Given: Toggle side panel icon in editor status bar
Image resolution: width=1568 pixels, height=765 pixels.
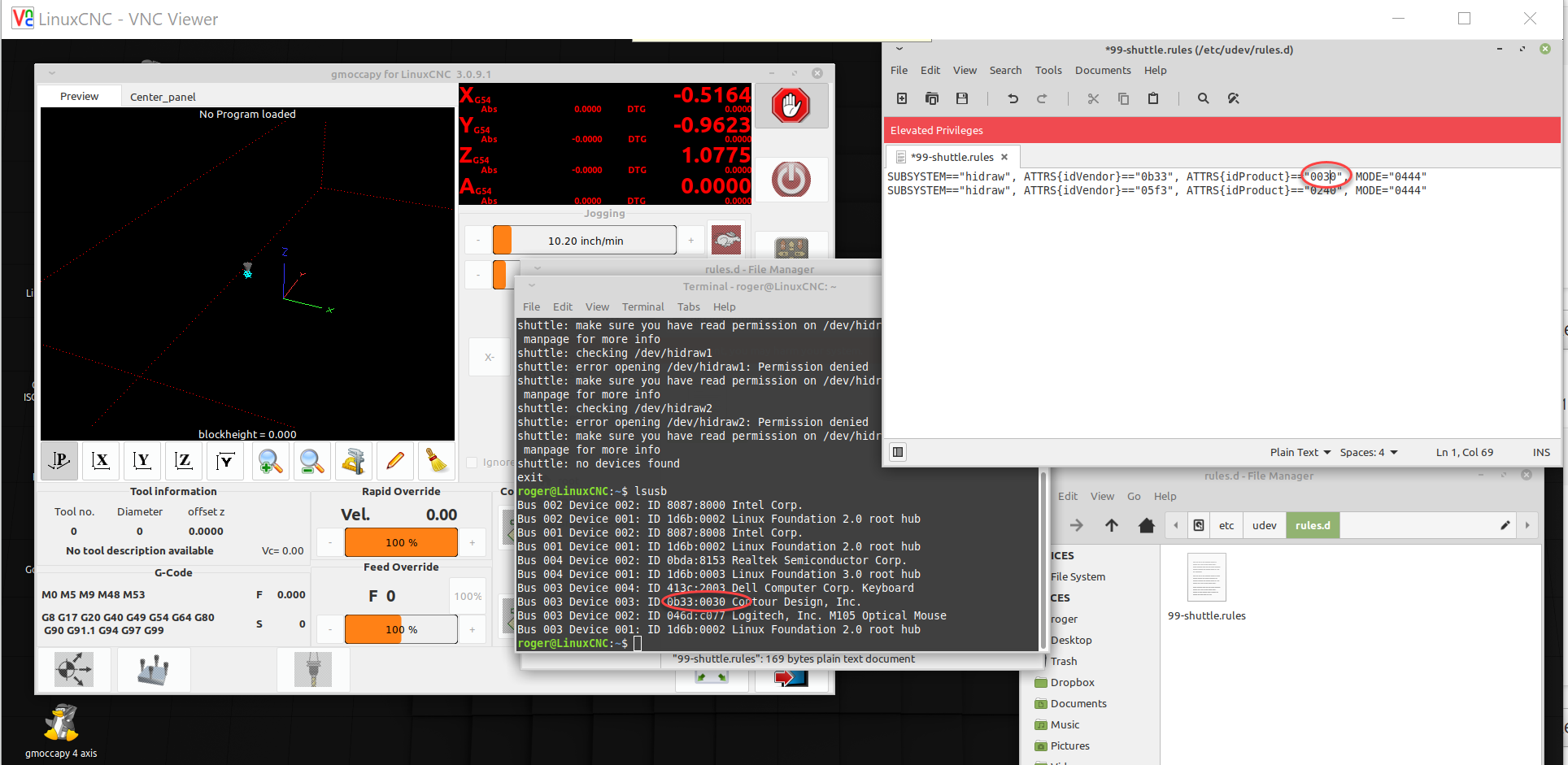Looking at the screenshot, I should (898, 452).
